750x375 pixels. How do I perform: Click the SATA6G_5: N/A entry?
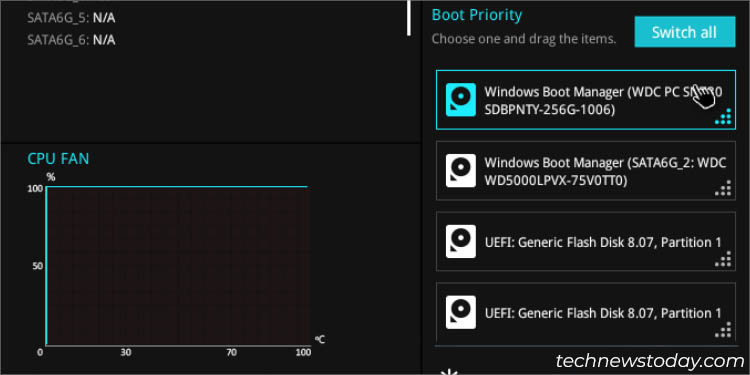71,19
